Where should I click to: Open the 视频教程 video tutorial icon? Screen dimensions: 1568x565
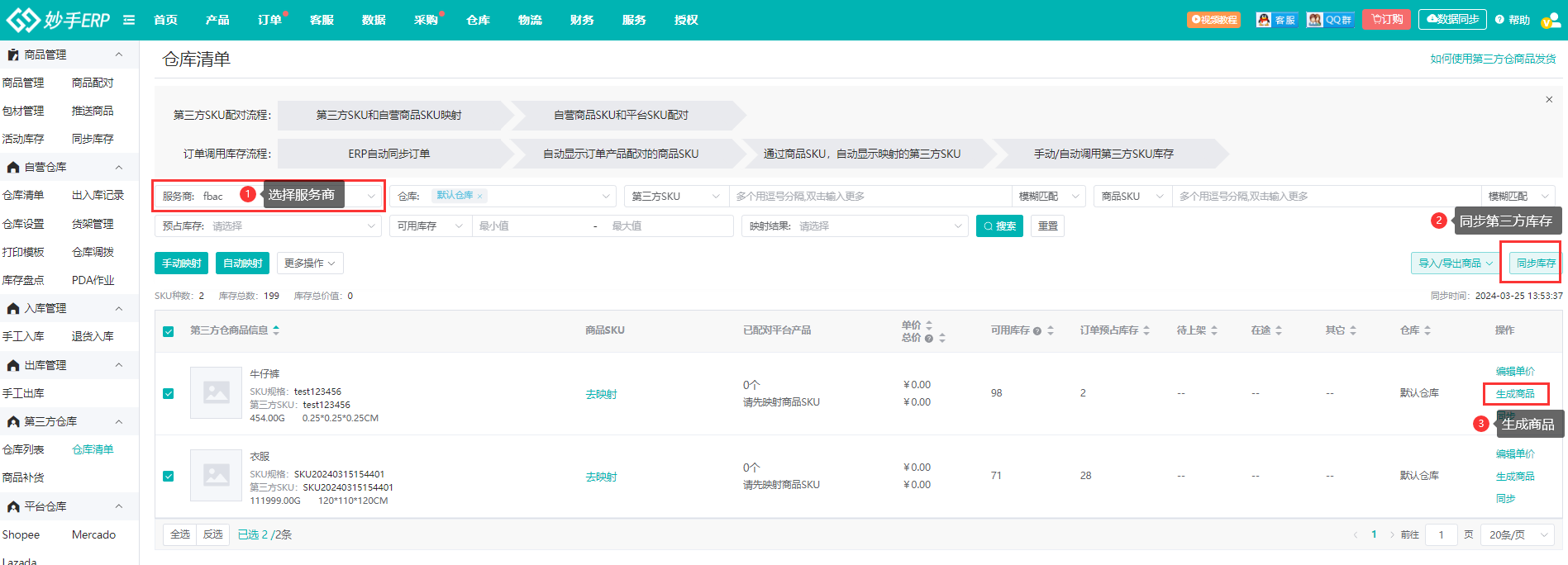click(x=1213, y=20)
